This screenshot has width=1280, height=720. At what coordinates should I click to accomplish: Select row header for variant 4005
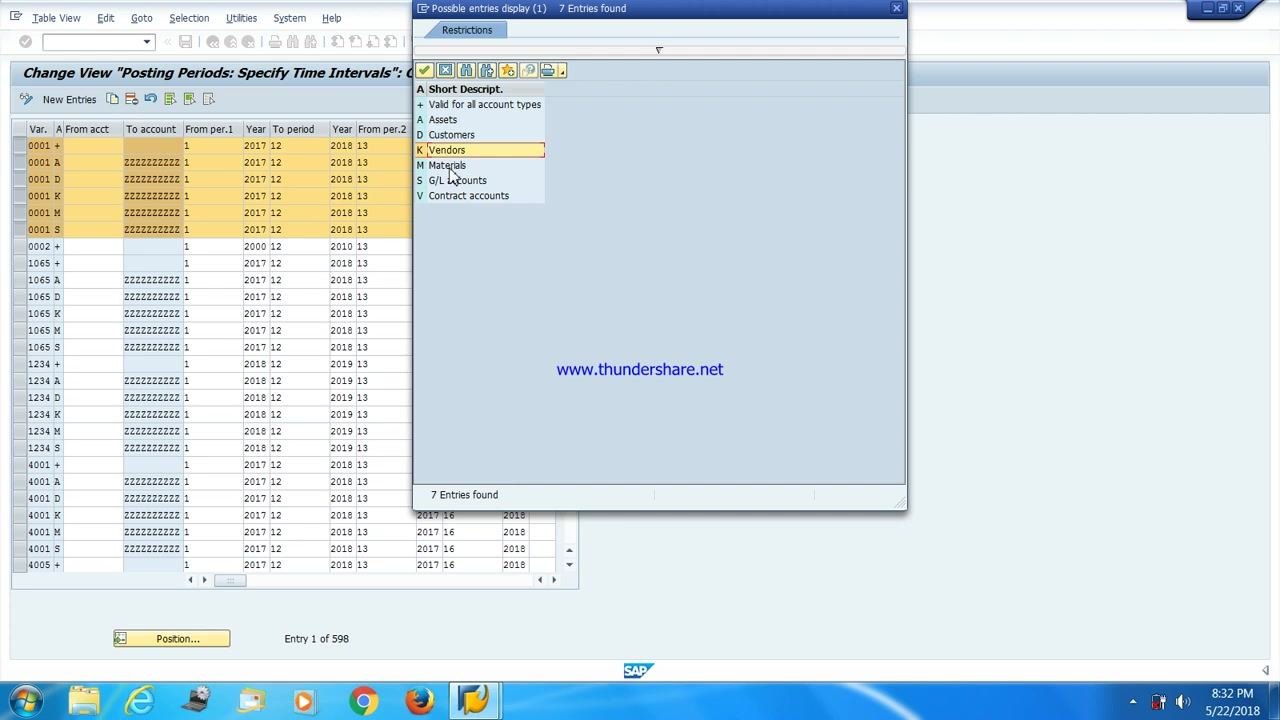[19, 566]
